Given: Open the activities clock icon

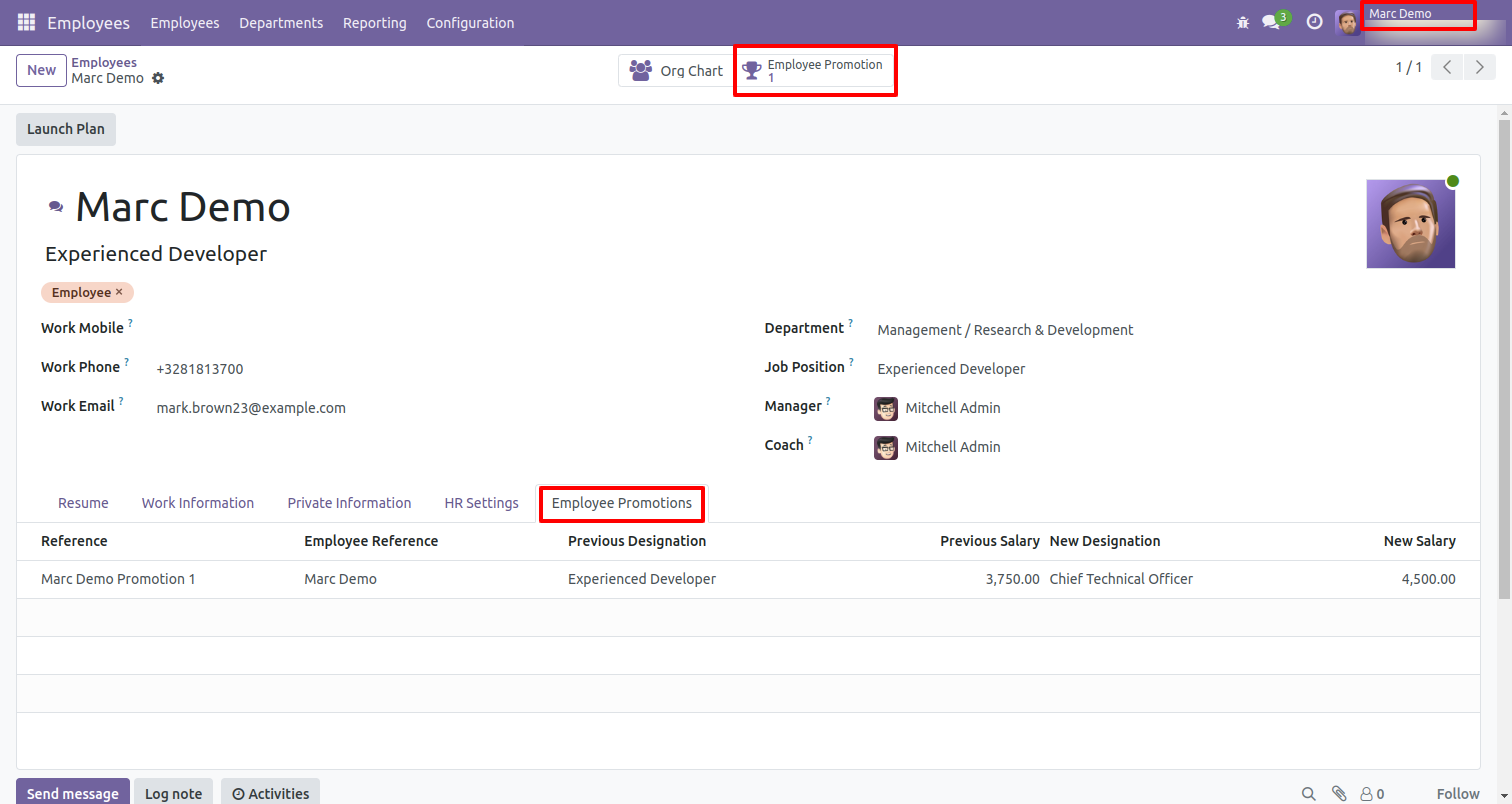Looking at the screenshot, I should pyautogui.click(x=1314, y=22).
